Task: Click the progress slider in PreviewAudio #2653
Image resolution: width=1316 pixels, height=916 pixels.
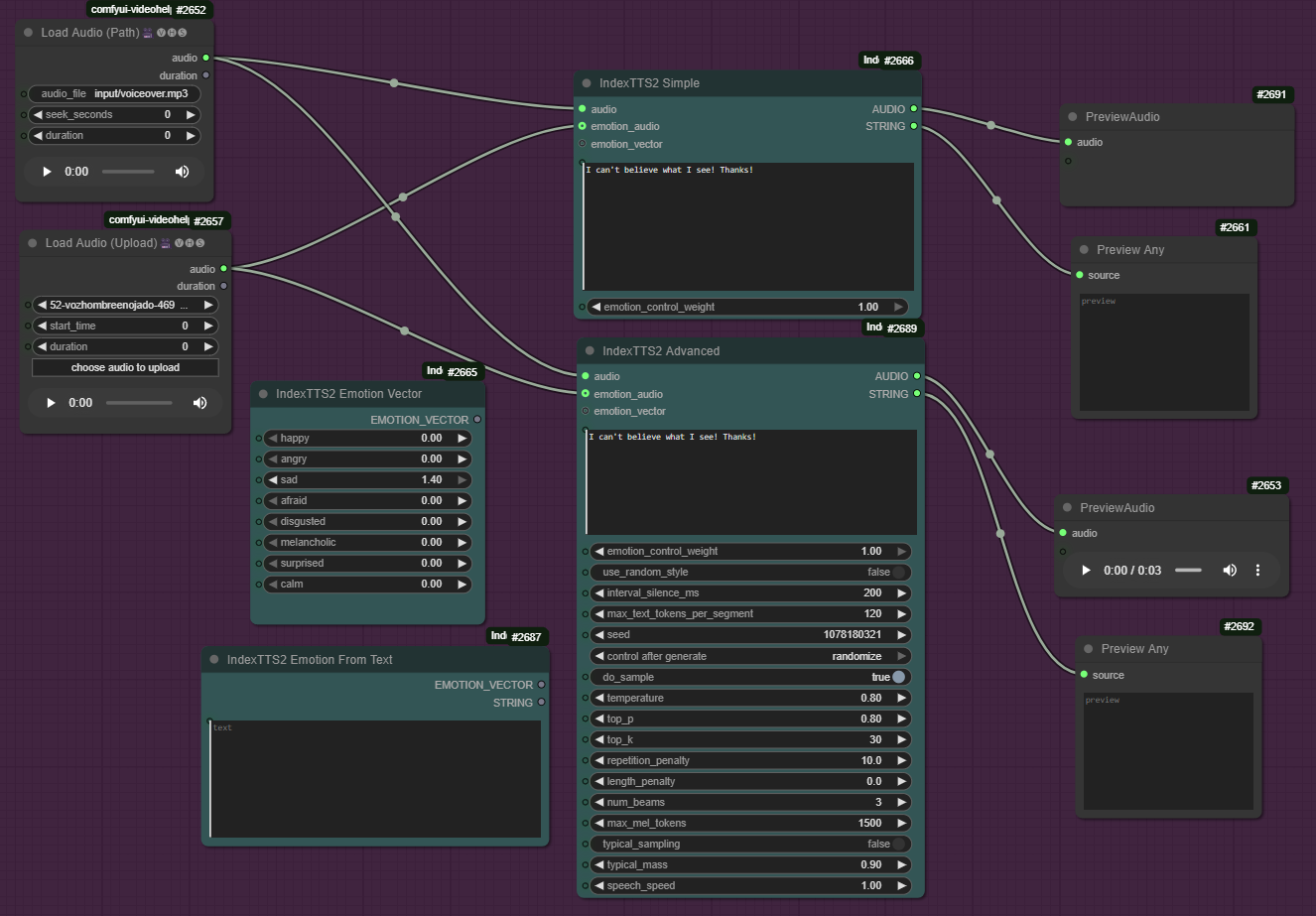Action: (x=1188, y=570)
